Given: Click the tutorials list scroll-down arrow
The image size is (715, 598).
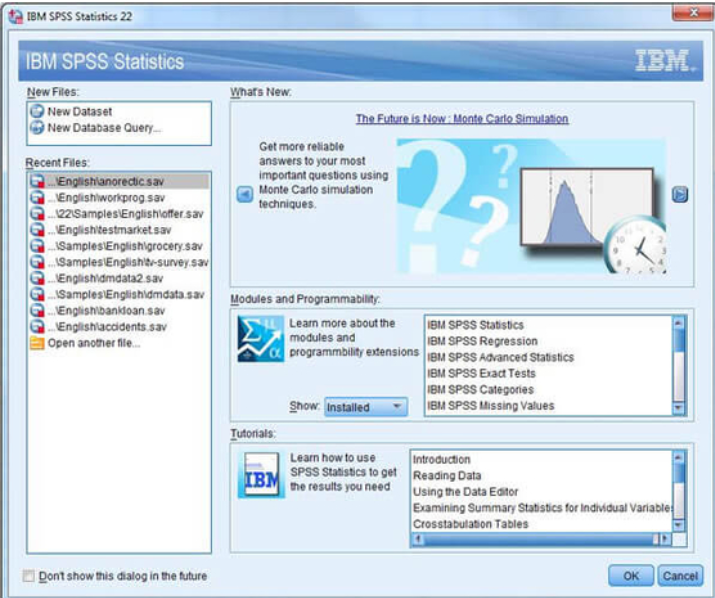Looking at the screenshot, I should click(679, 525).
